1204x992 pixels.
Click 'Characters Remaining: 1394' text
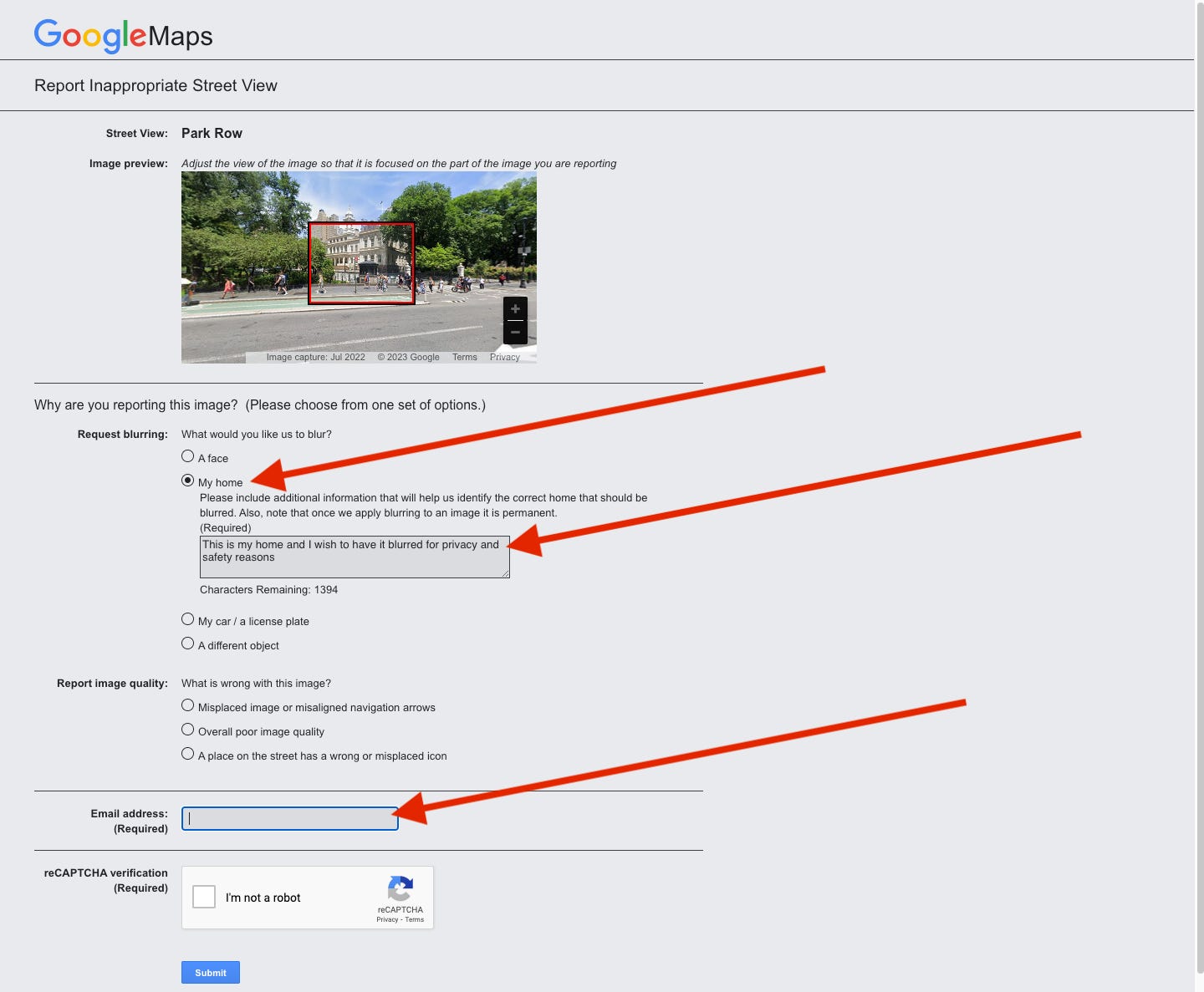(x=268, y=589)
